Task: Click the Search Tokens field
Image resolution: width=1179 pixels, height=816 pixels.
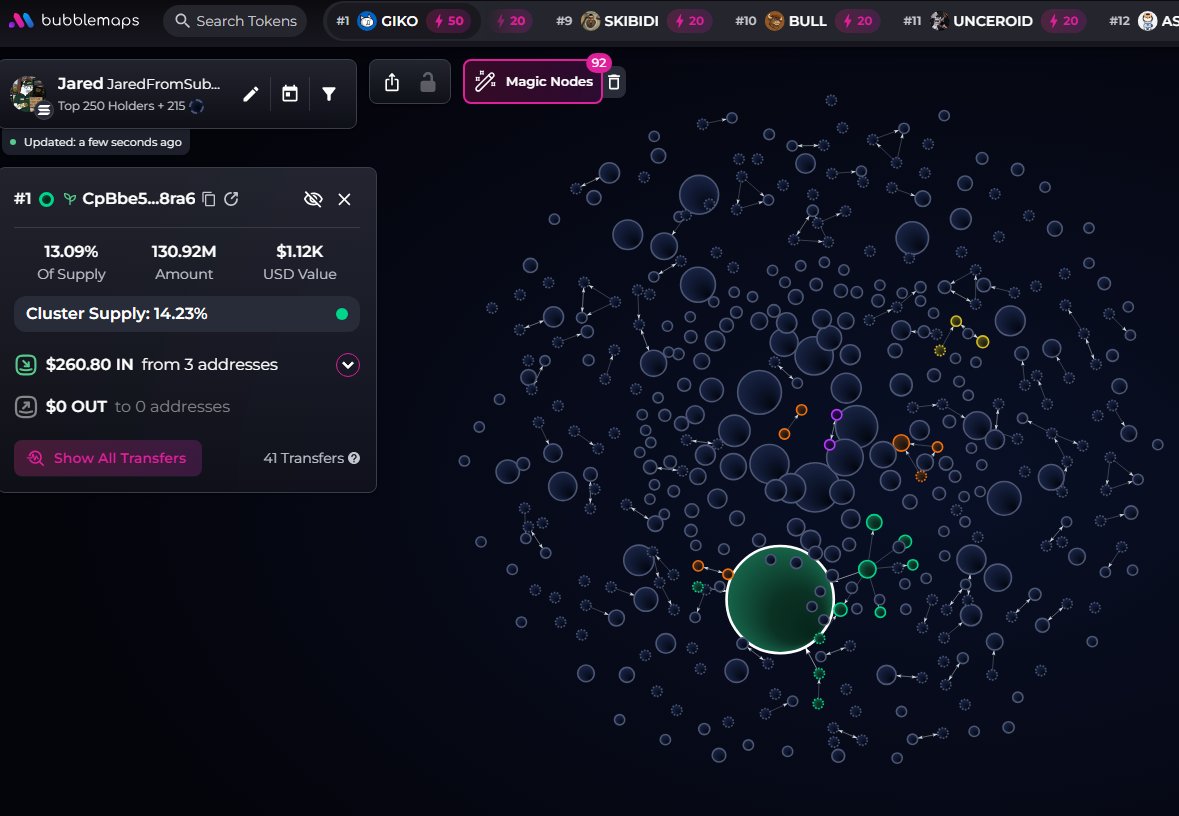Action: [236, 21]
